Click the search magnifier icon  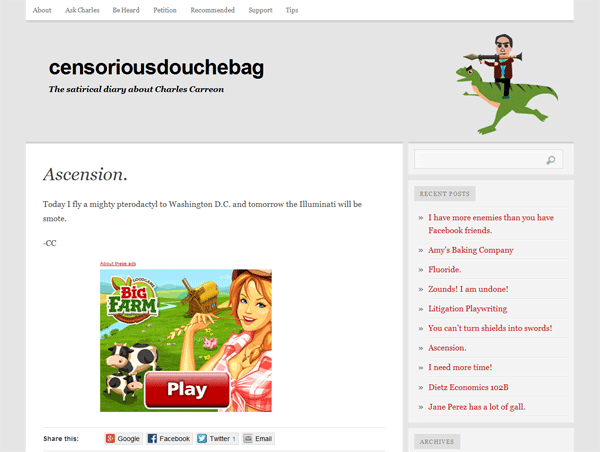point(551,160)
